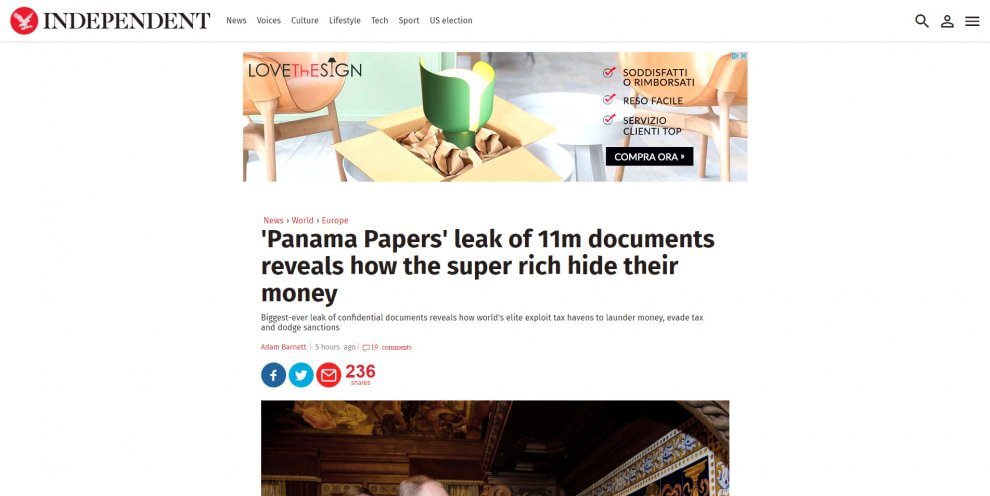Open the Tech section
Screen dimensions: 990x496
click(379, 21)
